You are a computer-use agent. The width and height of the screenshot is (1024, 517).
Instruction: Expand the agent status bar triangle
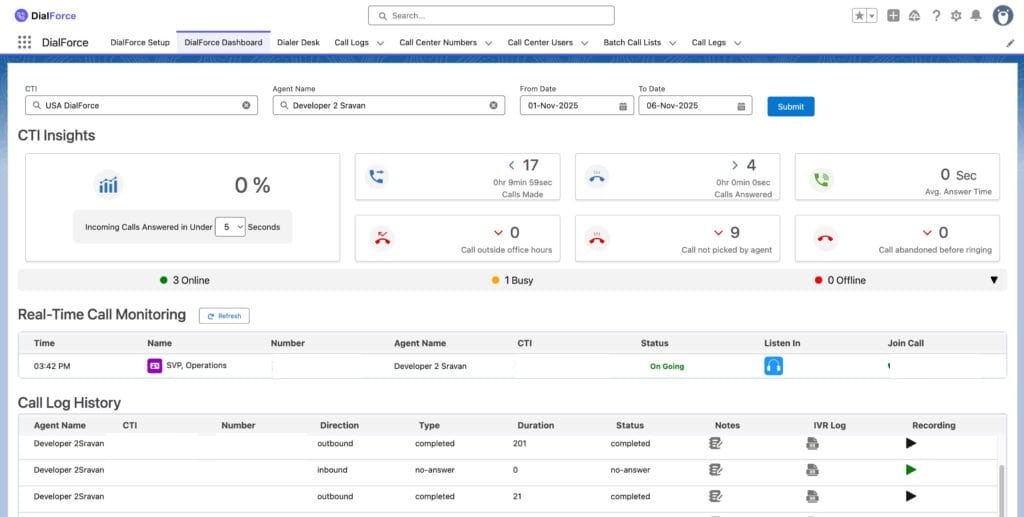[x=994, y=280]
